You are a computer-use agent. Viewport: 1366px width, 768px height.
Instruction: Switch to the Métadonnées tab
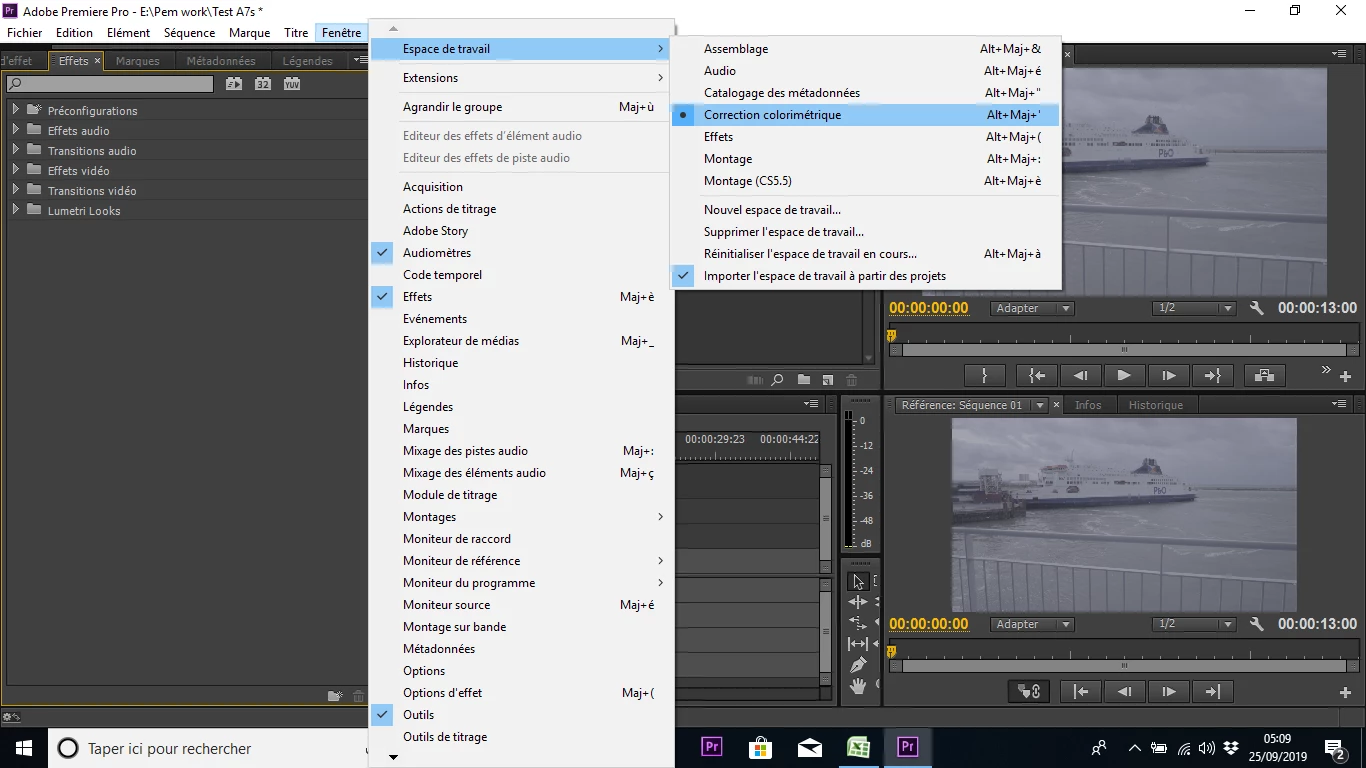(221, 61)
